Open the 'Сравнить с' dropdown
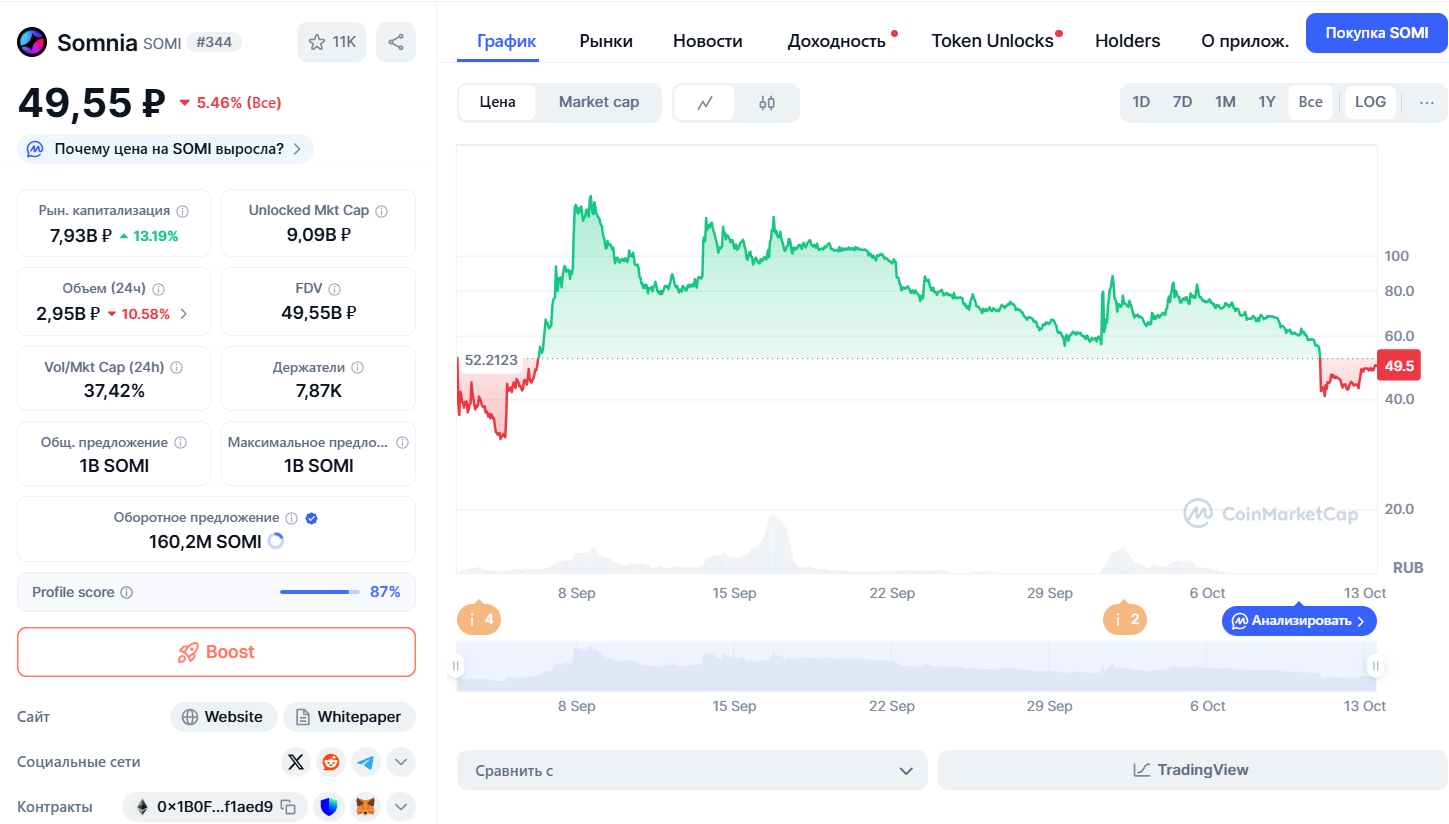The width and height of the screenshot is (1449, 824). point(692,770)
